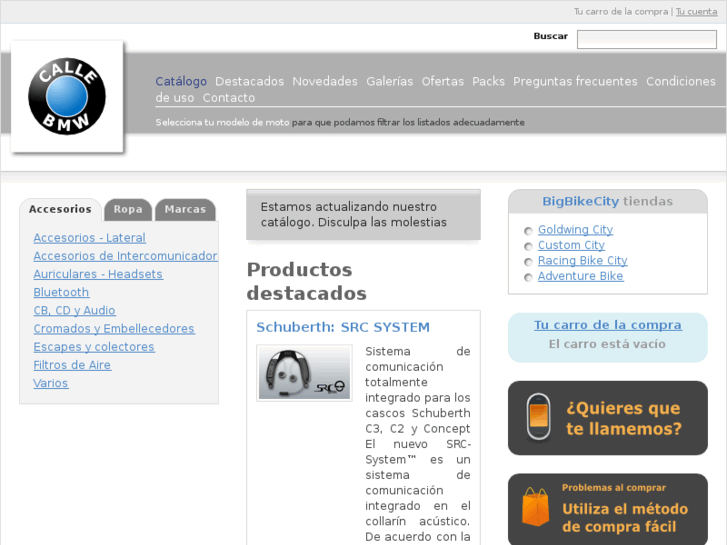Image resolution: width=727 pixels, height=545 pixels.
Task: Open the Contacto menu item
Action: click(x=229, y=98)
